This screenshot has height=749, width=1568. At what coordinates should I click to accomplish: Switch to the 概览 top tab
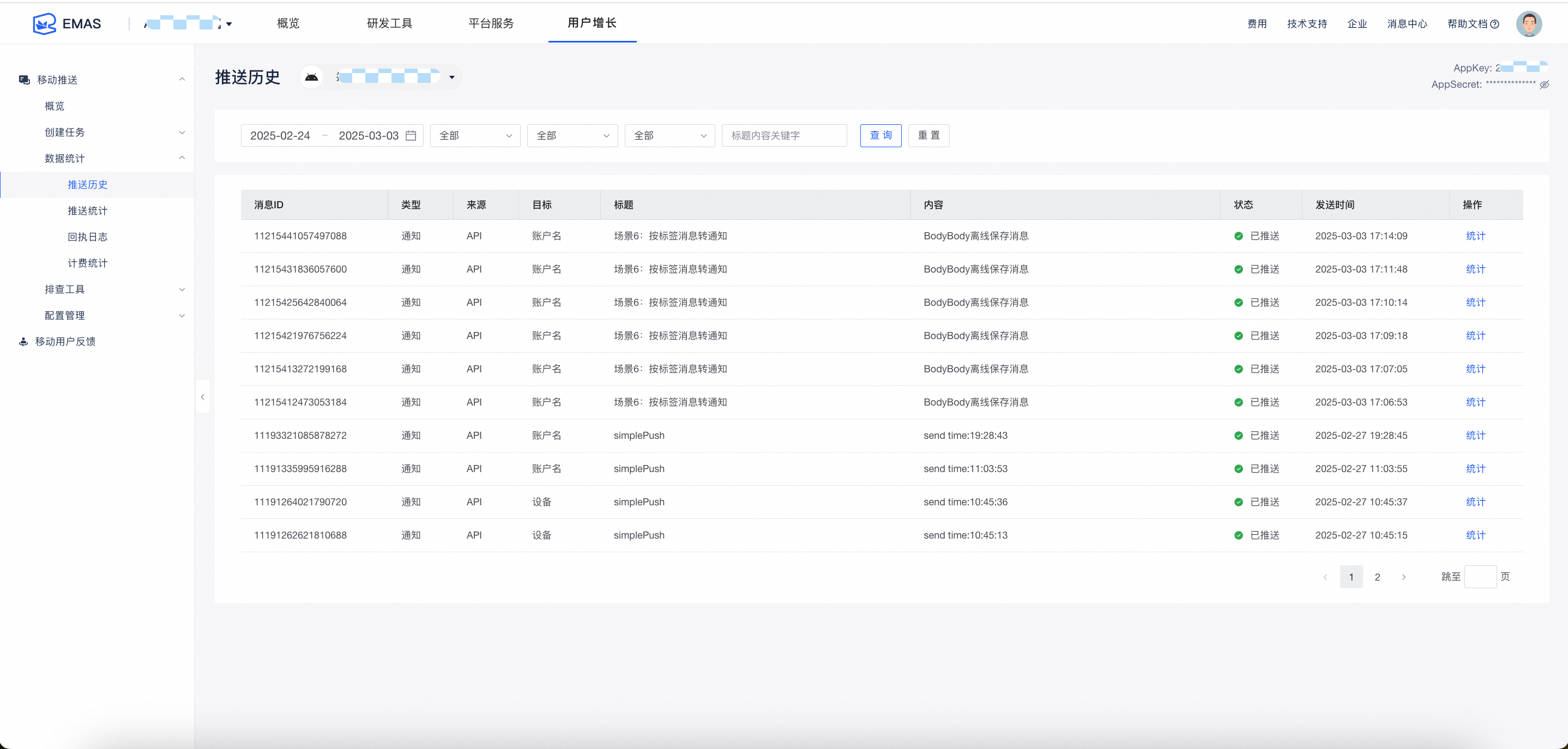tap(288, 23)
